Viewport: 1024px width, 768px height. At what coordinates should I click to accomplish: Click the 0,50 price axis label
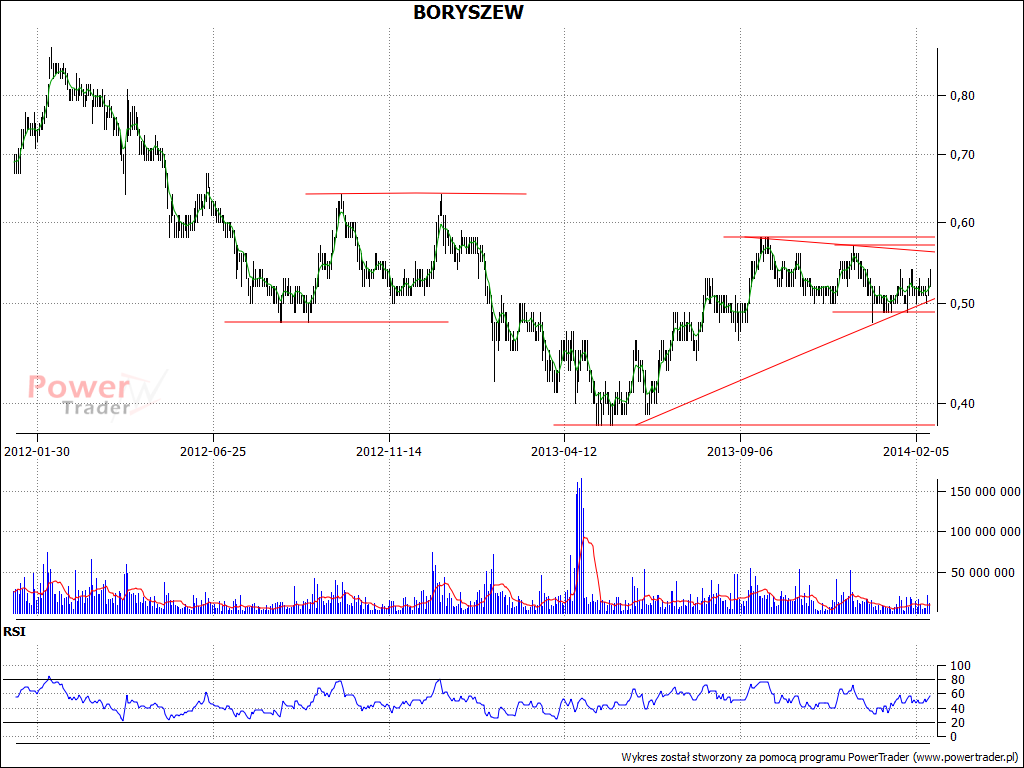(961, 304)
